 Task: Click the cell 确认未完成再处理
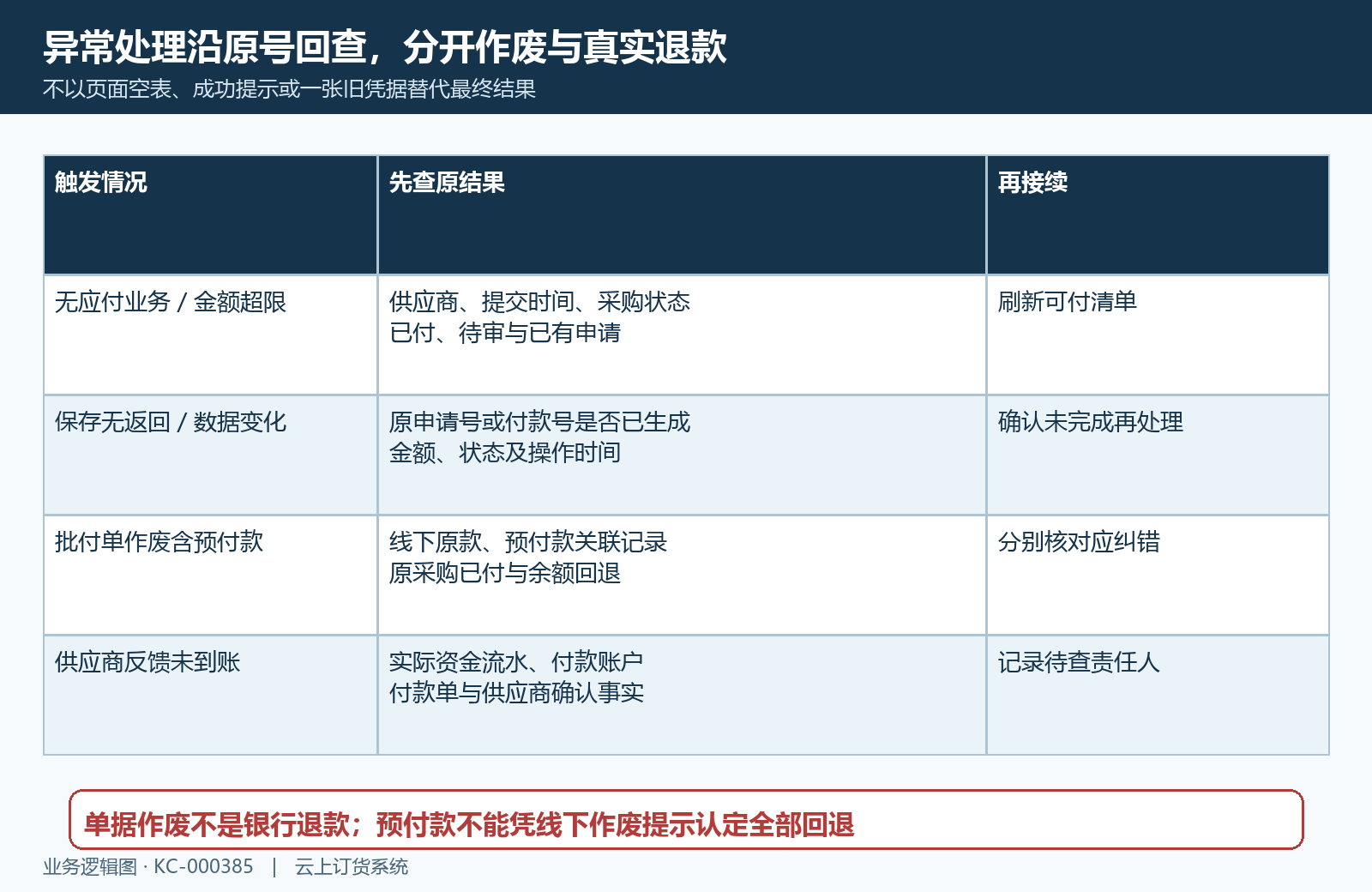(x=1158, y=455)
